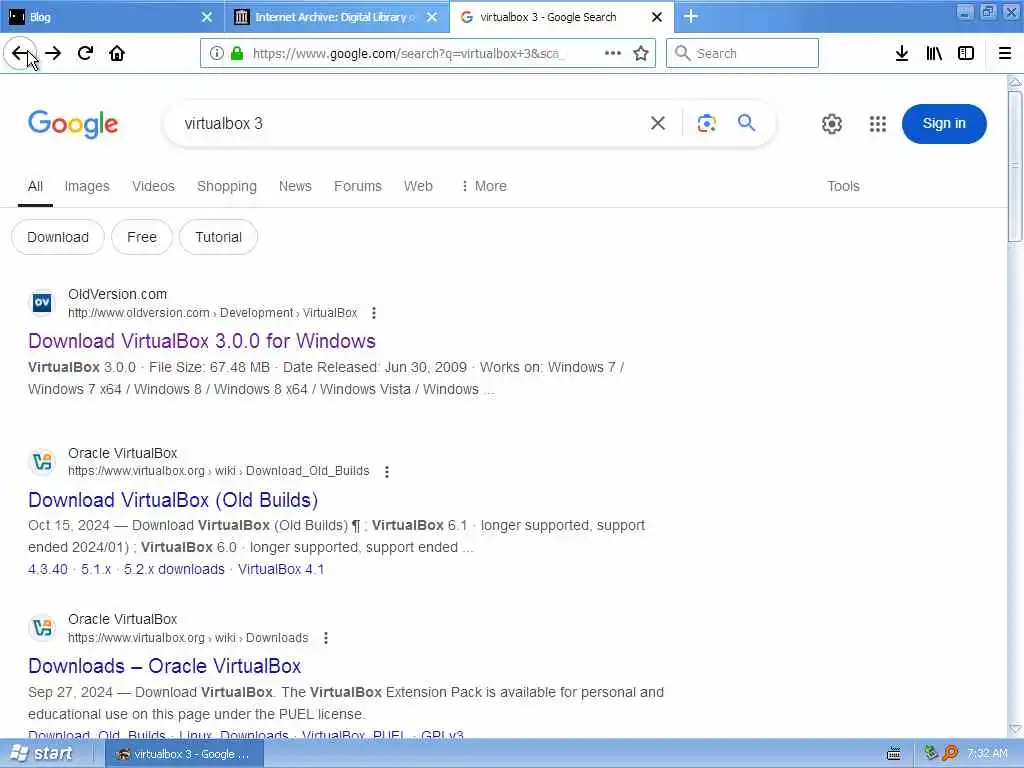This screenshot has width=1024, height=768.
Task: Apply the Download suggestion chip
Action: pos(58,237)
